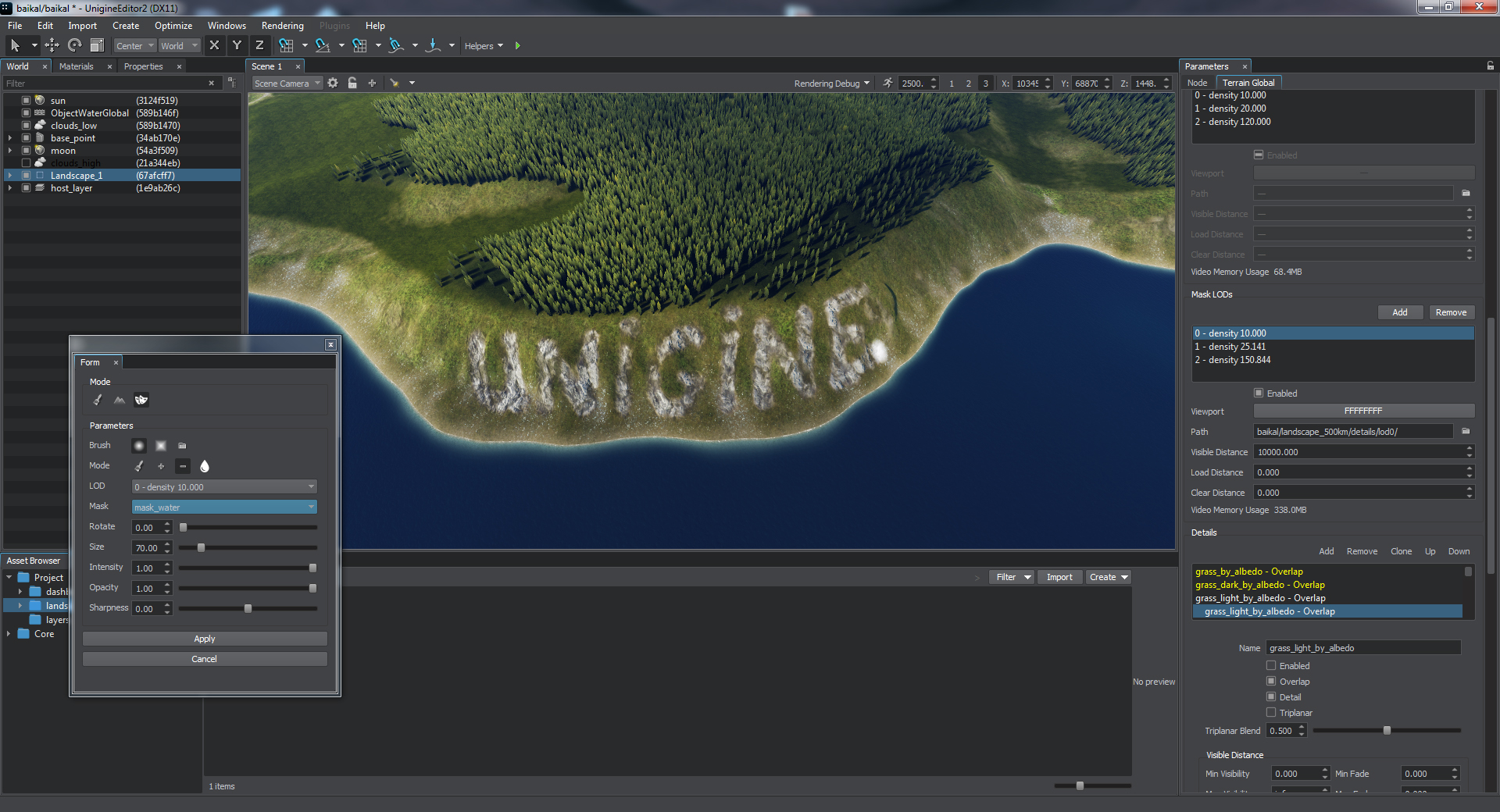Screen dimensions: 1500x812
Task: Switch to the Node tab in Parameters
Action: pyautogui.click(x=1197, y=83)
